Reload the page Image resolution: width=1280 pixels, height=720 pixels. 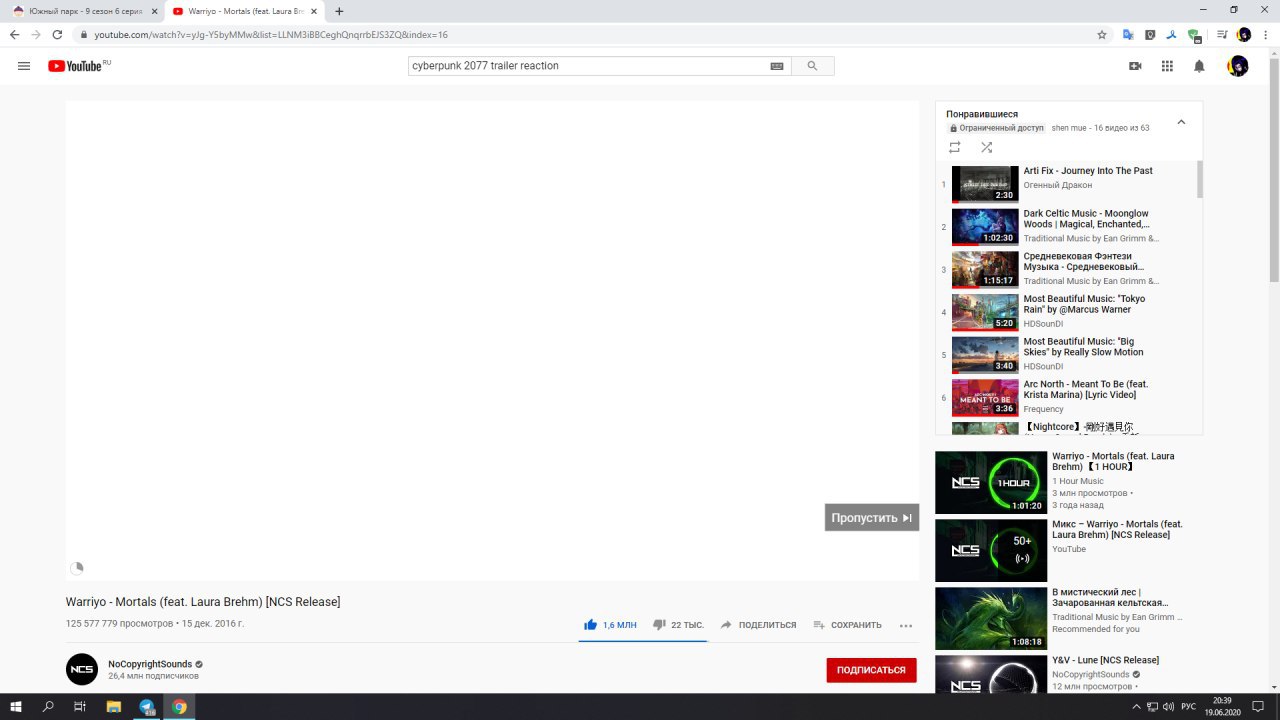[57, 34]
